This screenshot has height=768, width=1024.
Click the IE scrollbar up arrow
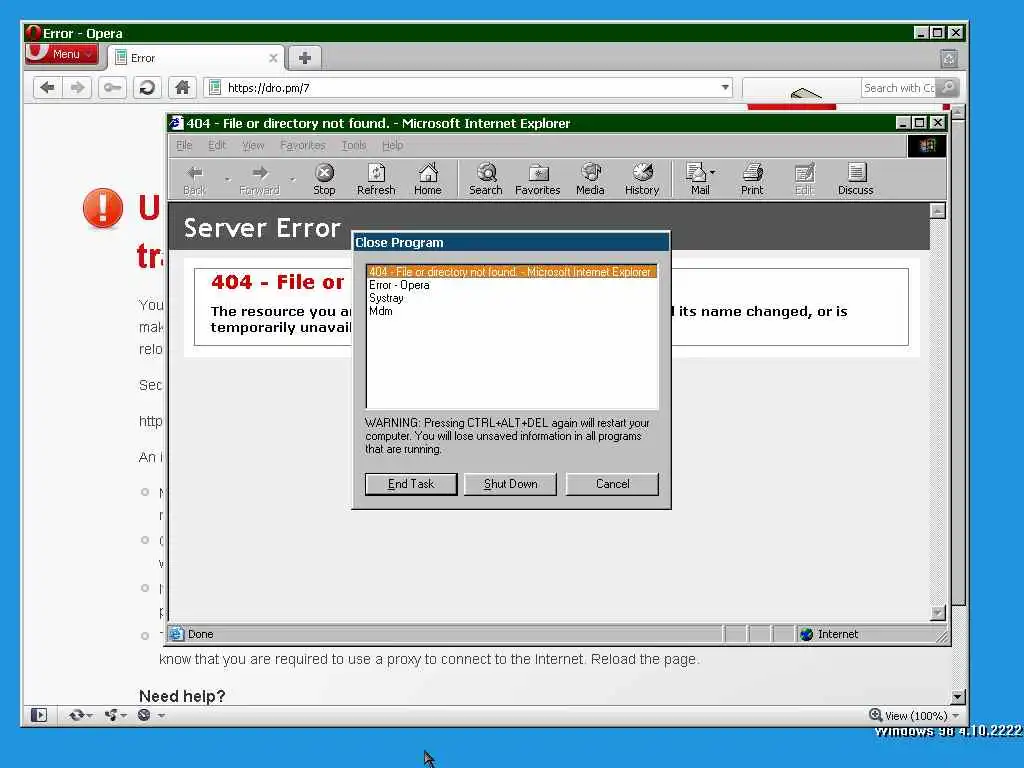pos(937,210)
